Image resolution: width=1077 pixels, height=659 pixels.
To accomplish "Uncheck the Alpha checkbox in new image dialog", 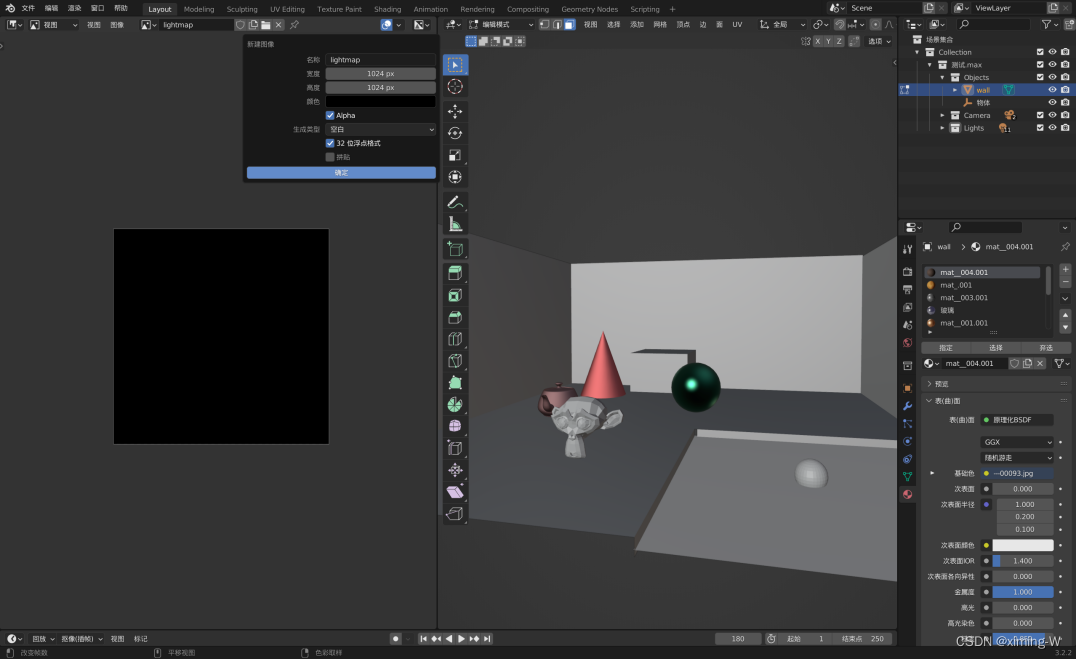I will pos(330,115).
